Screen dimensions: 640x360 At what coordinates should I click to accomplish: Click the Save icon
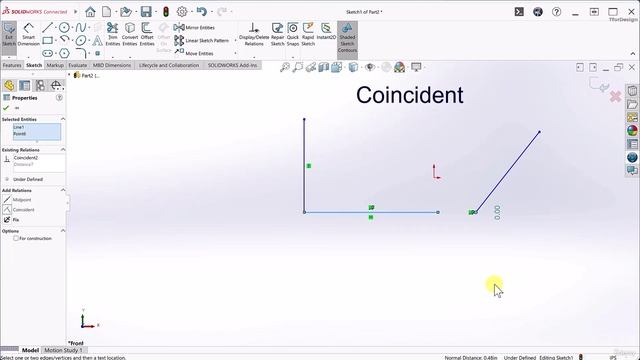pyautogui.click(x=146, y=12)
